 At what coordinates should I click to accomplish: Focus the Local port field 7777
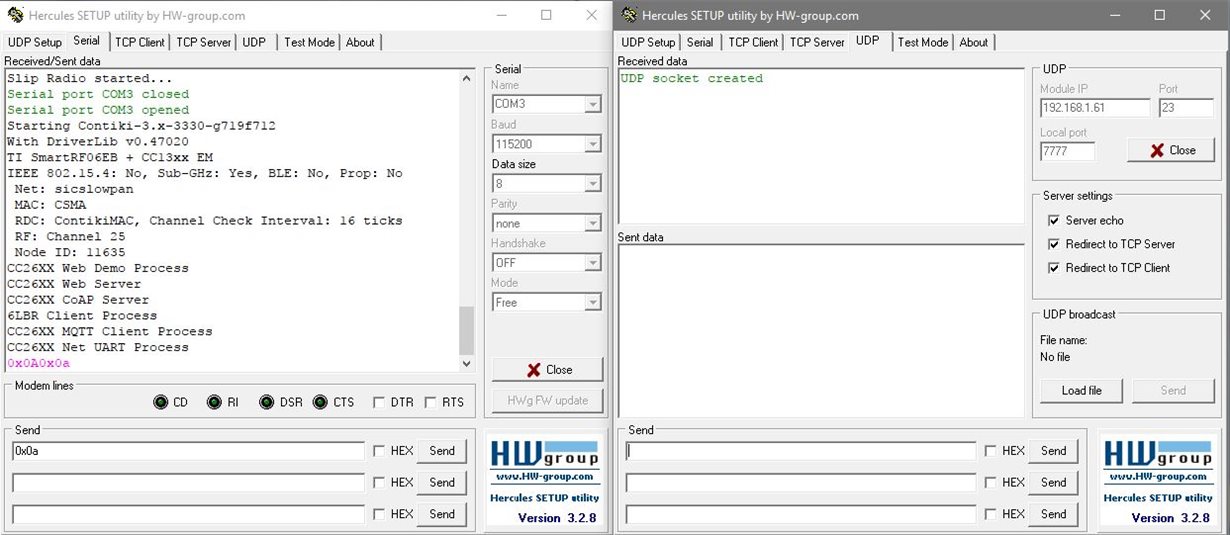coord(1067,152)
